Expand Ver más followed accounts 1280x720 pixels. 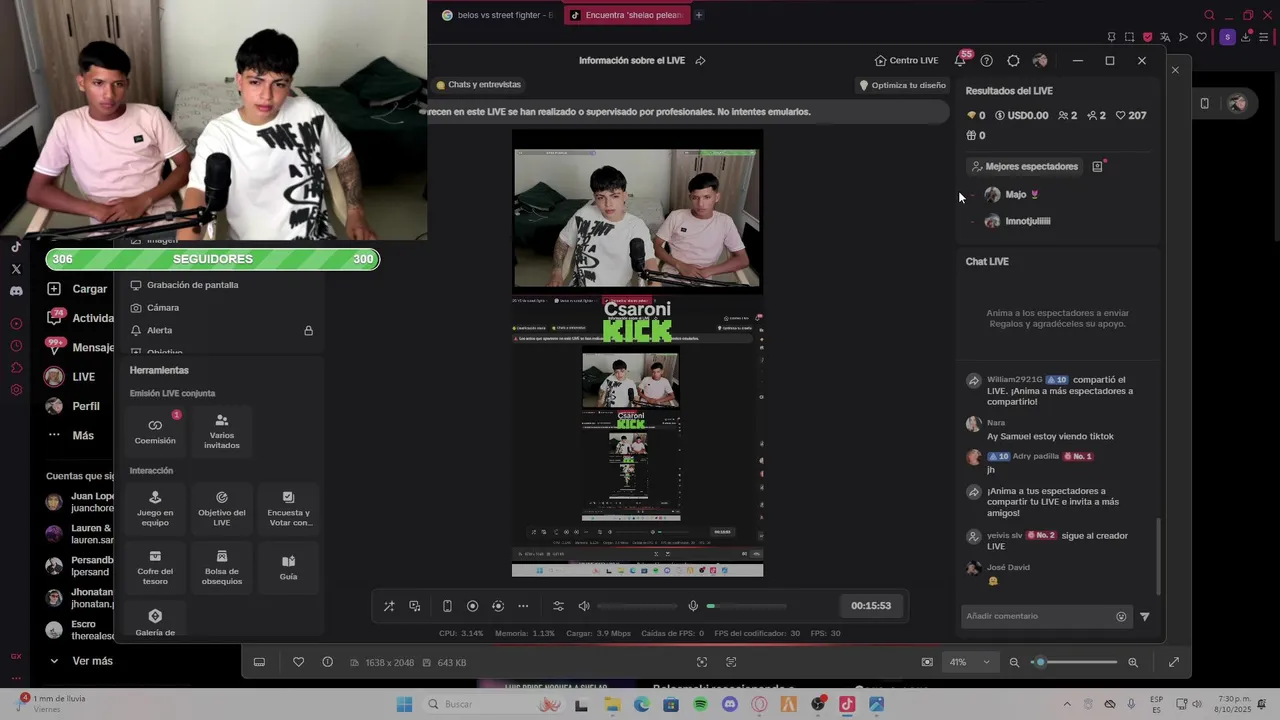point(80,661)
